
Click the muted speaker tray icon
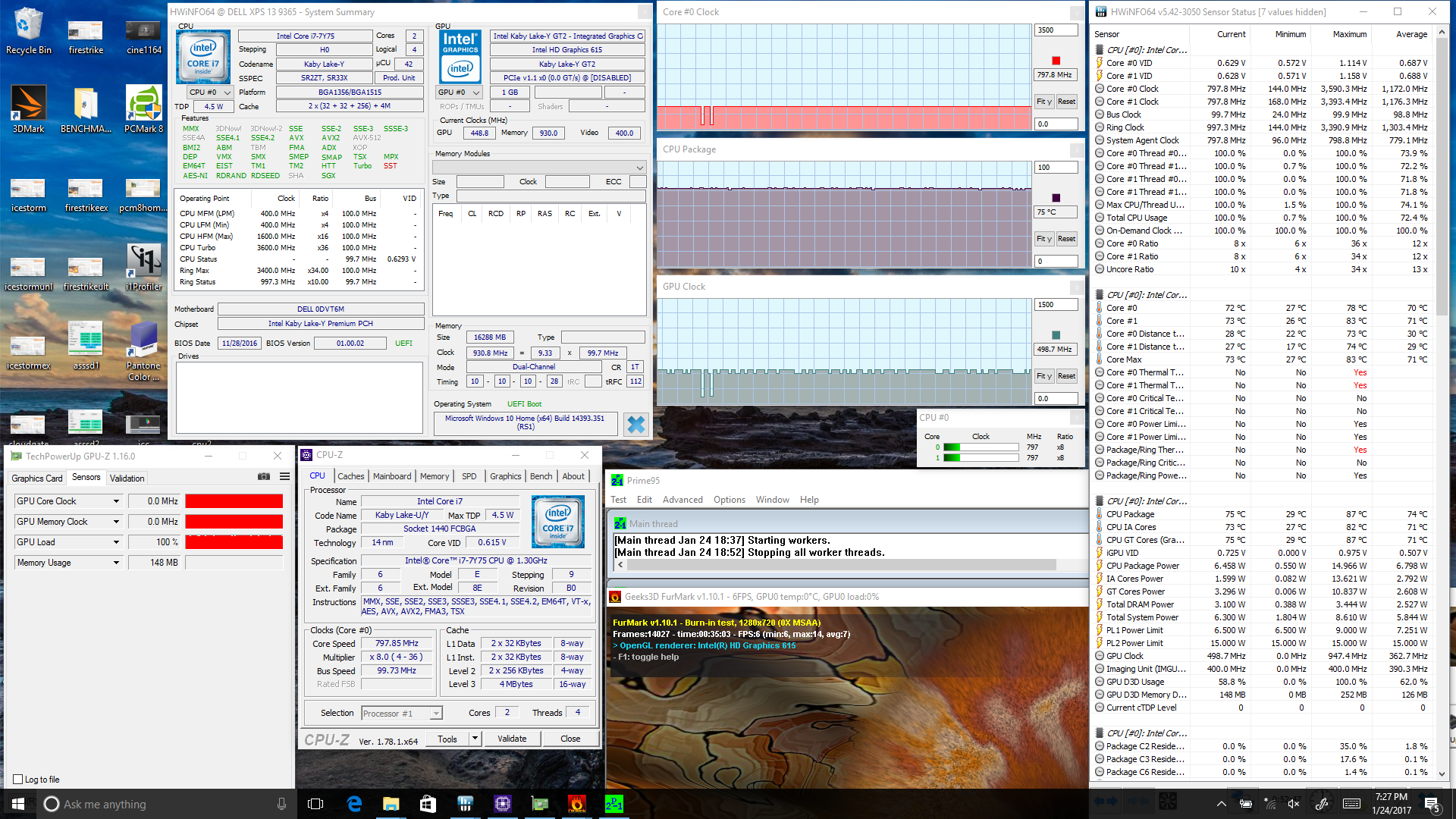coord(1294,804)
